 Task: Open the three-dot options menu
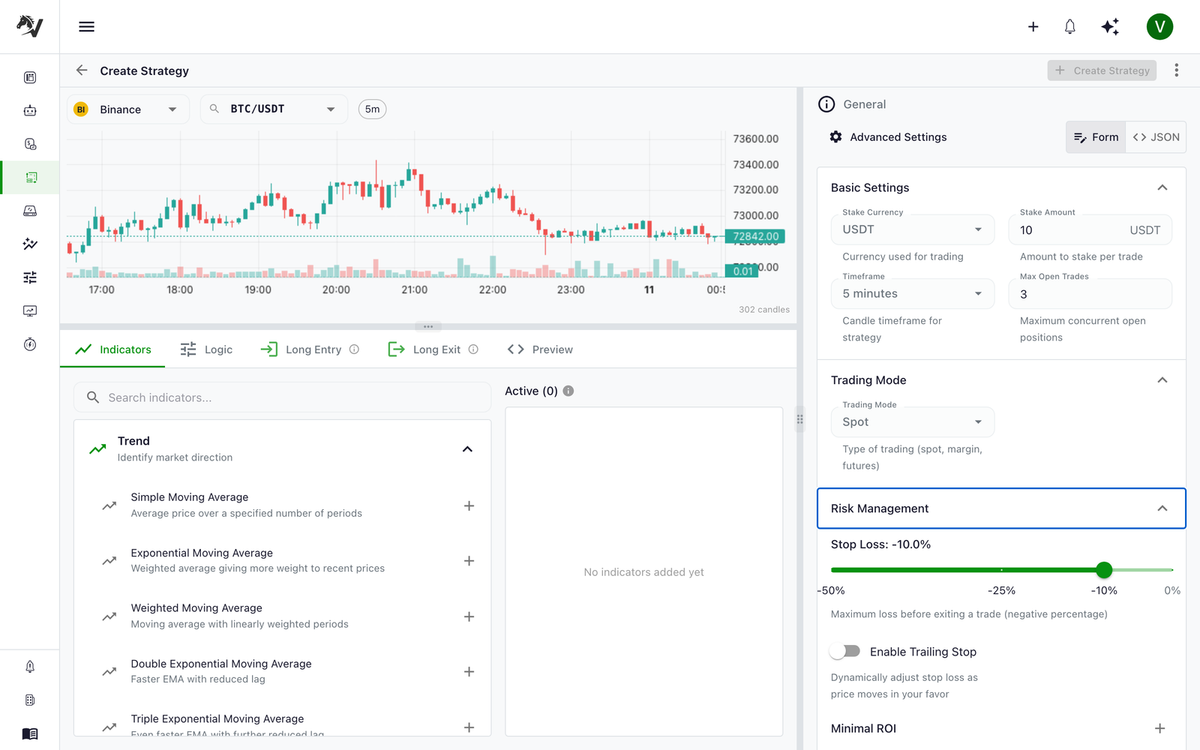(x=1176, y=71)
